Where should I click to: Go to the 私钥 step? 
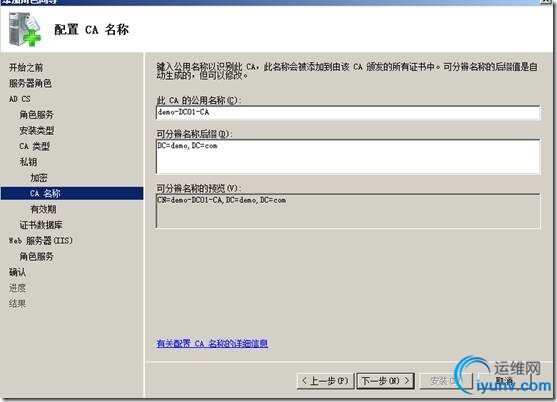click(28, 162)
